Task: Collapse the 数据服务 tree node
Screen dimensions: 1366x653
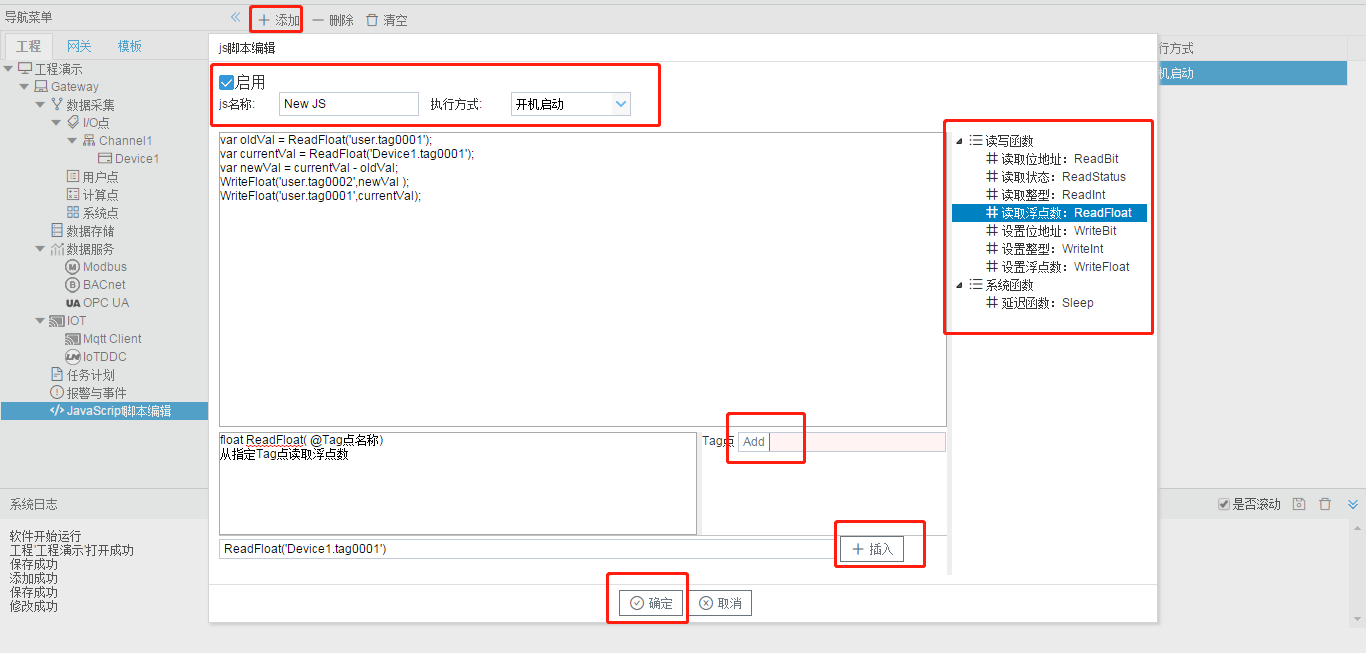Action: [41, 249]
